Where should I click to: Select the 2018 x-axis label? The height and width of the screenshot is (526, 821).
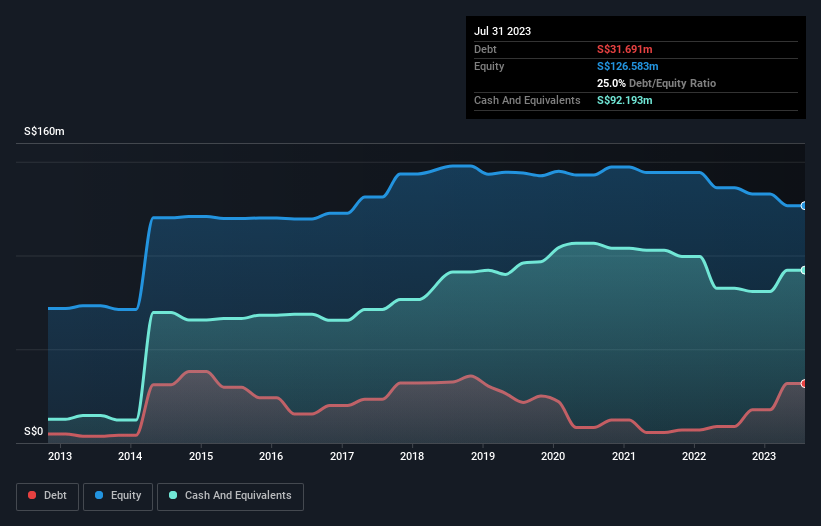tap(412, 456)
